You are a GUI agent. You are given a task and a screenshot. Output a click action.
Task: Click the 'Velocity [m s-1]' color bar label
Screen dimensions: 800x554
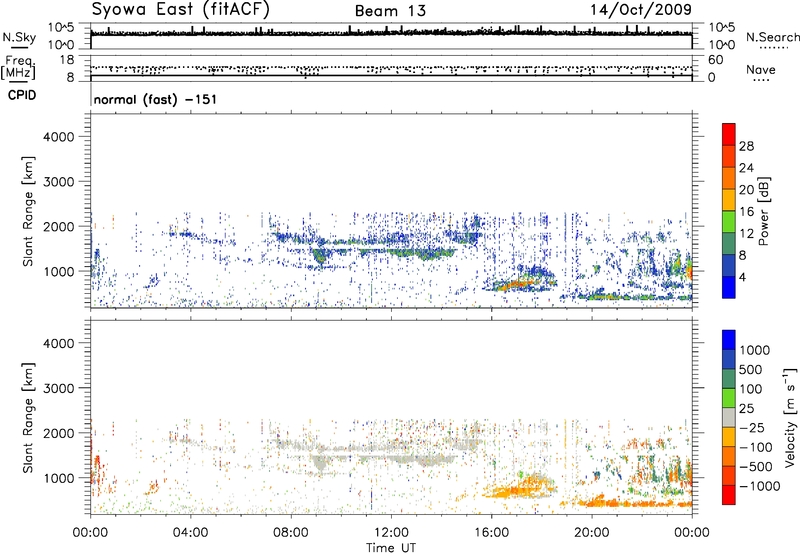(790, 417)
